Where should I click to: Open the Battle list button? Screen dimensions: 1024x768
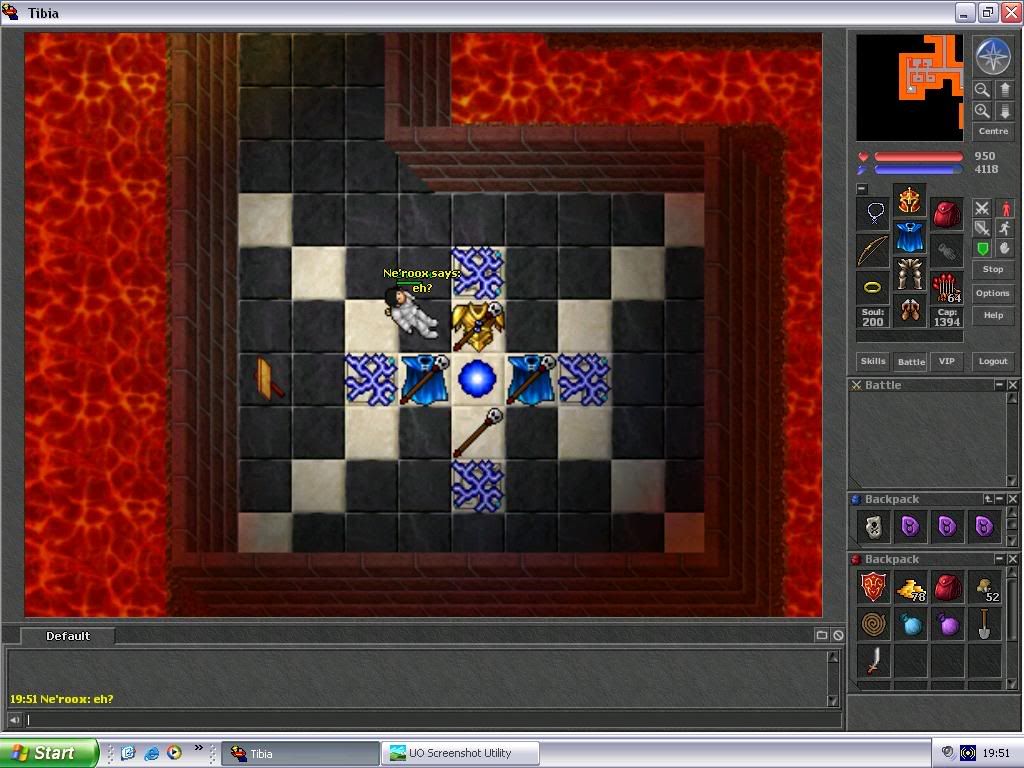coord(911,361)
